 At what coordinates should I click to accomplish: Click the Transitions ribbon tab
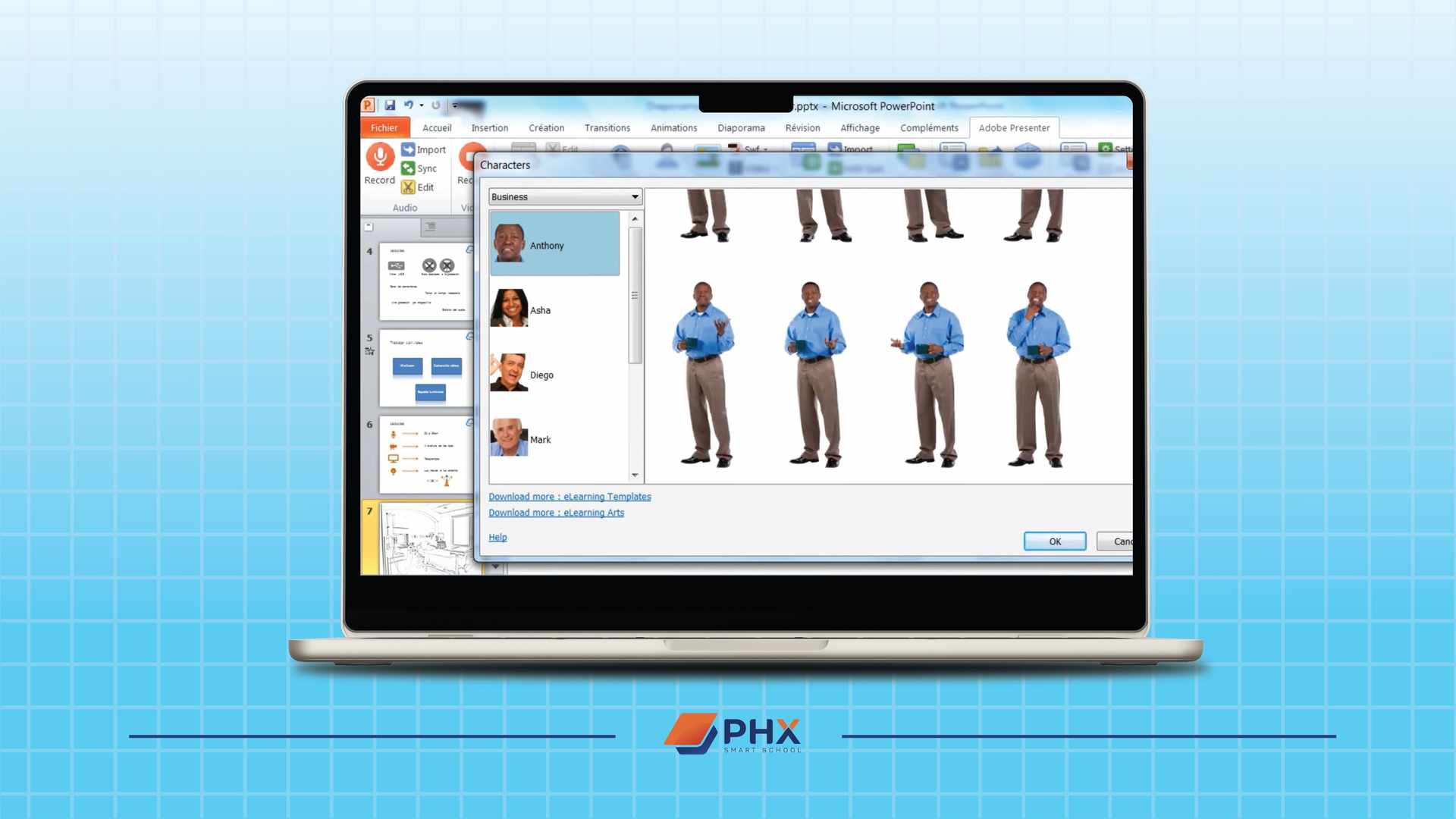coord(608,128)
